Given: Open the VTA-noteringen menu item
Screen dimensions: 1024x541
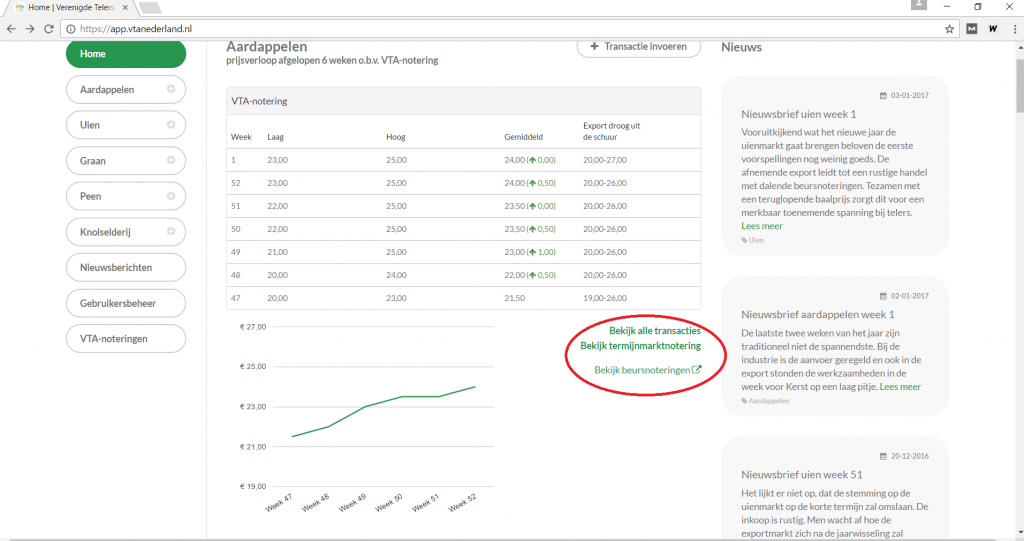Looking at the screenshot, I should coord(126,338).
